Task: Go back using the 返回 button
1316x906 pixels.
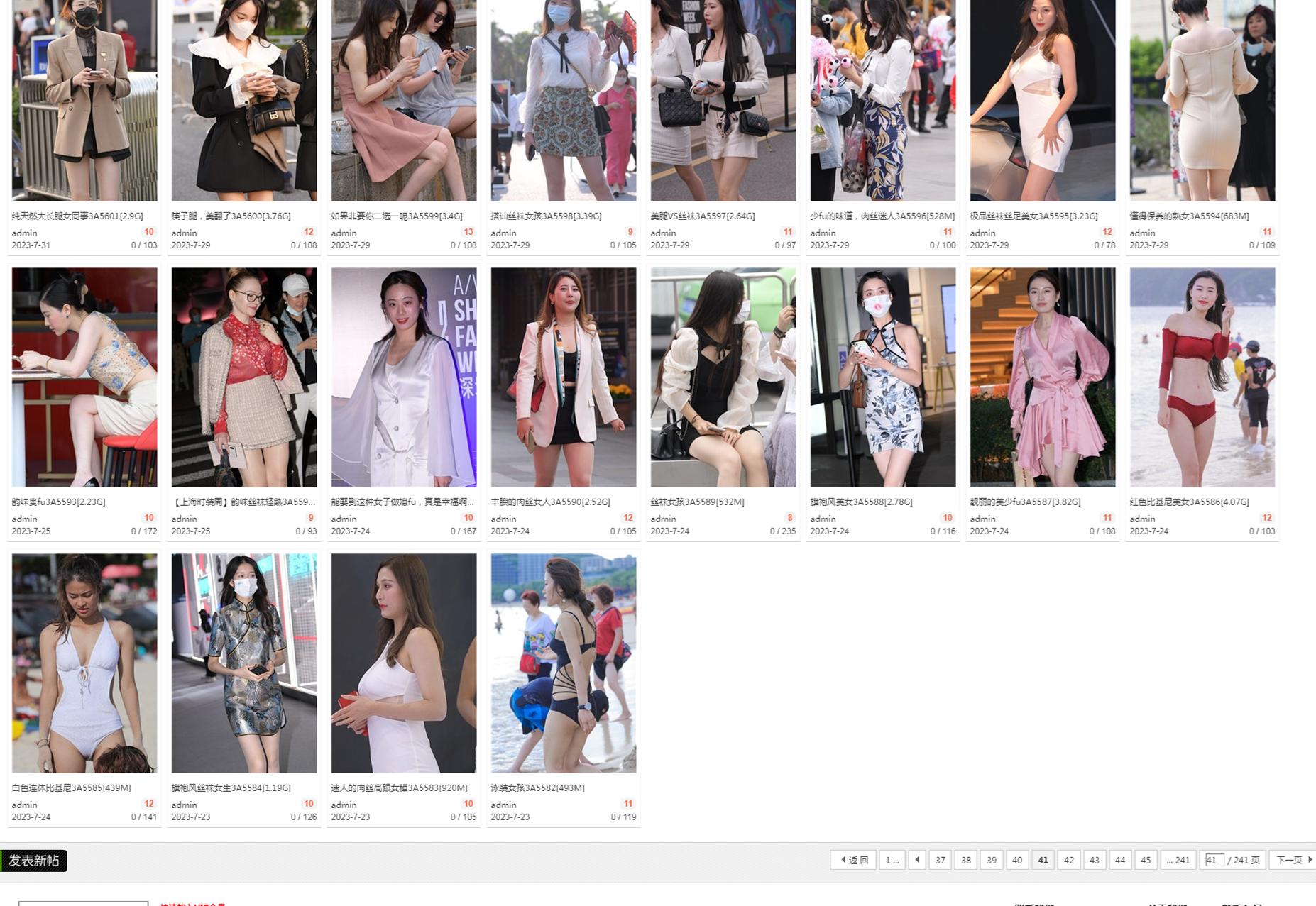Action: coord(854,860)
